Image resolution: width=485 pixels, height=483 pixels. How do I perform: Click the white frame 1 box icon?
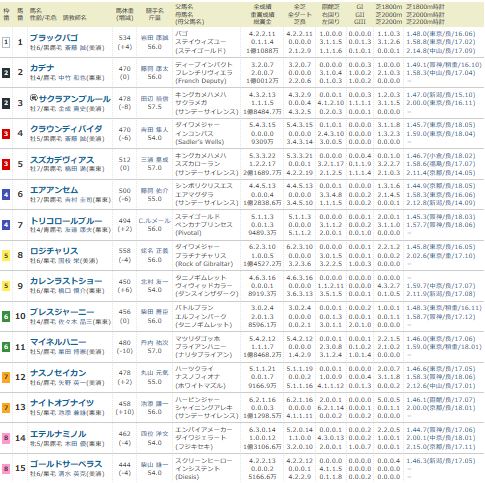6,42
